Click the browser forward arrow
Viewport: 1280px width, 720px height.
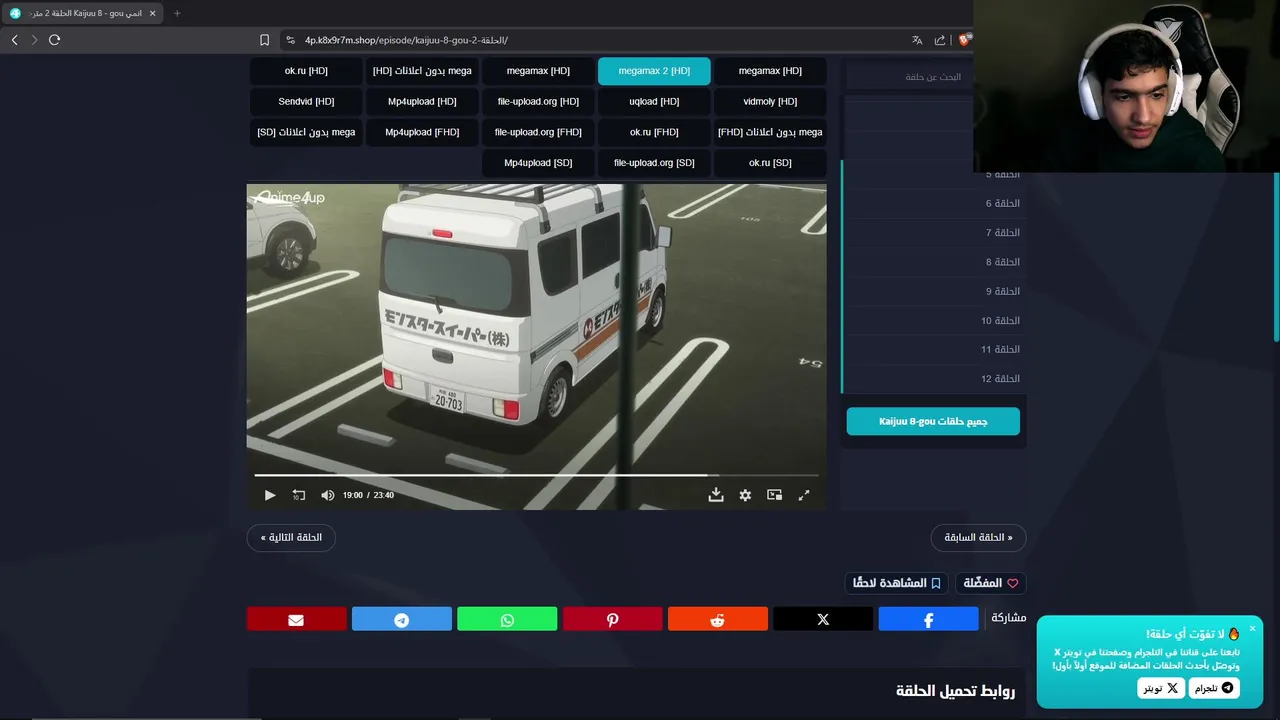coord(34,40)
